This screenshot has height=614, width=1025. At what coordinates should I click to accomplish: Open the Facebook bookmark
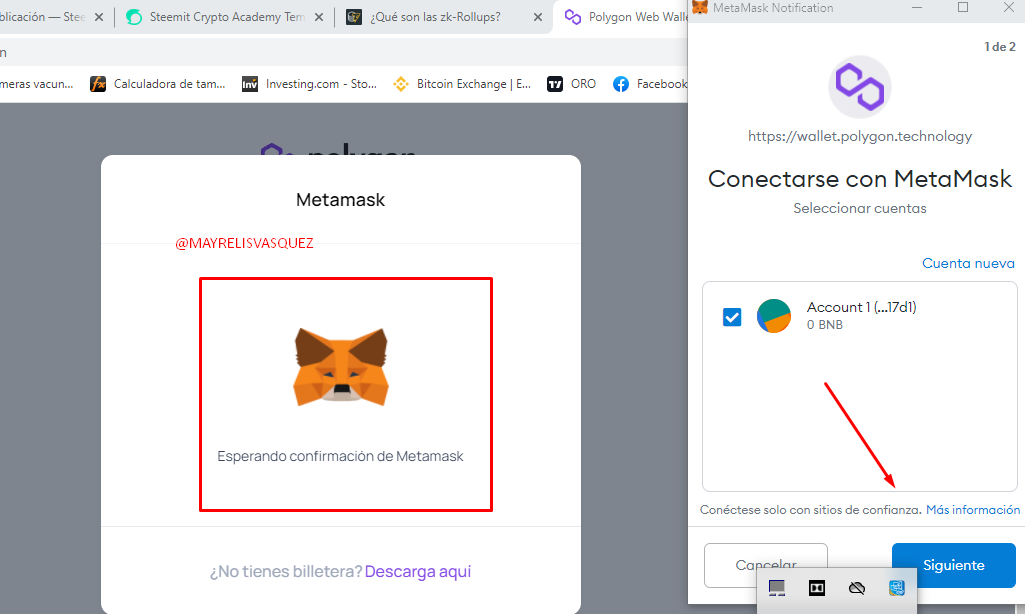(x=650, y=84)
